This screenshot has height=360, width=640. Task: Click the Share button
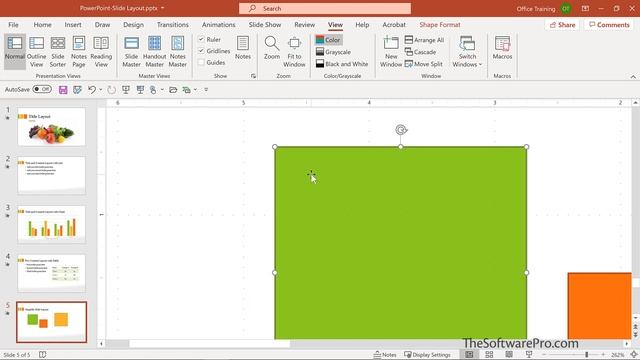point(562,25)
